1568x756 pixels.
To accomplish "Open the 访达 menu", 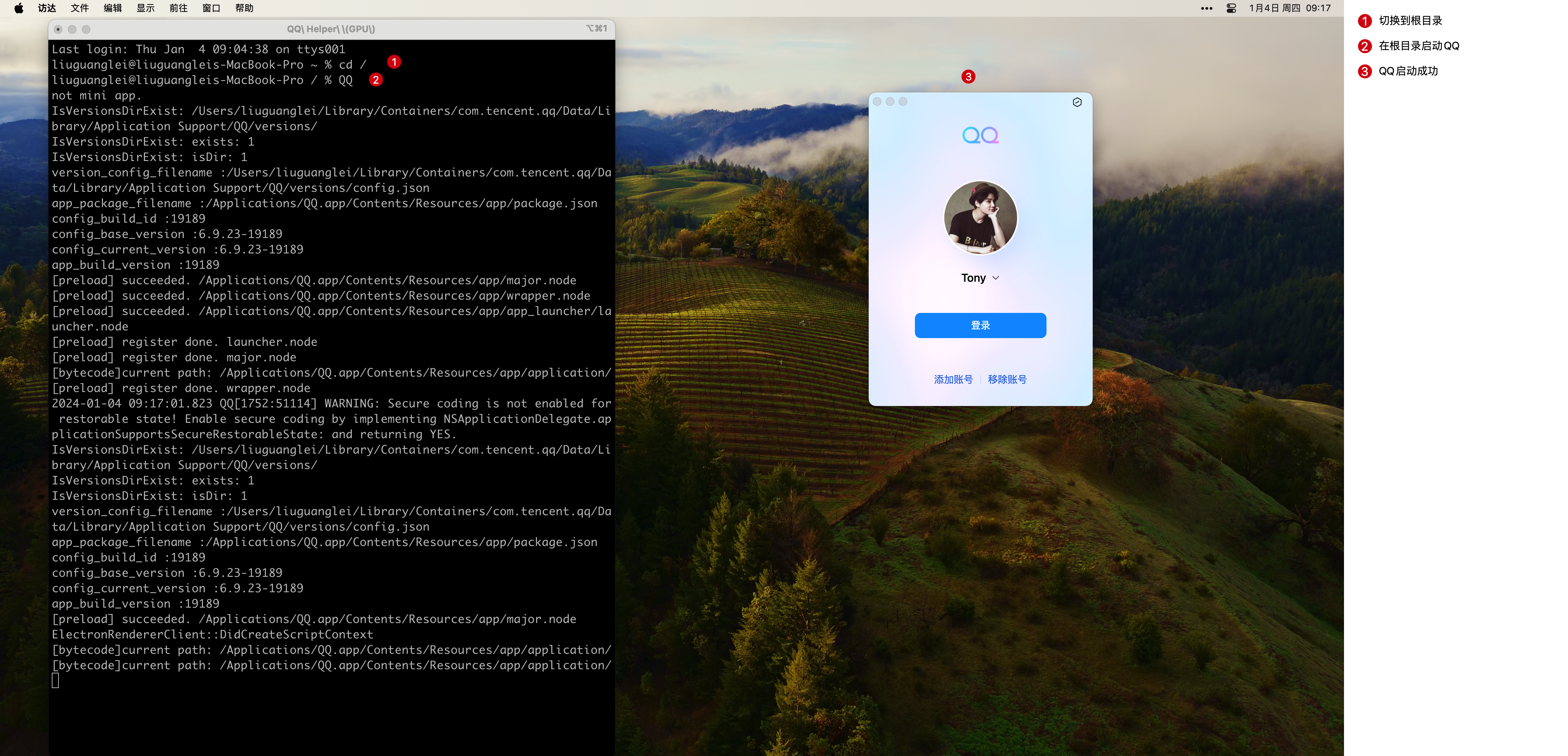I will (x=47, y=8).
